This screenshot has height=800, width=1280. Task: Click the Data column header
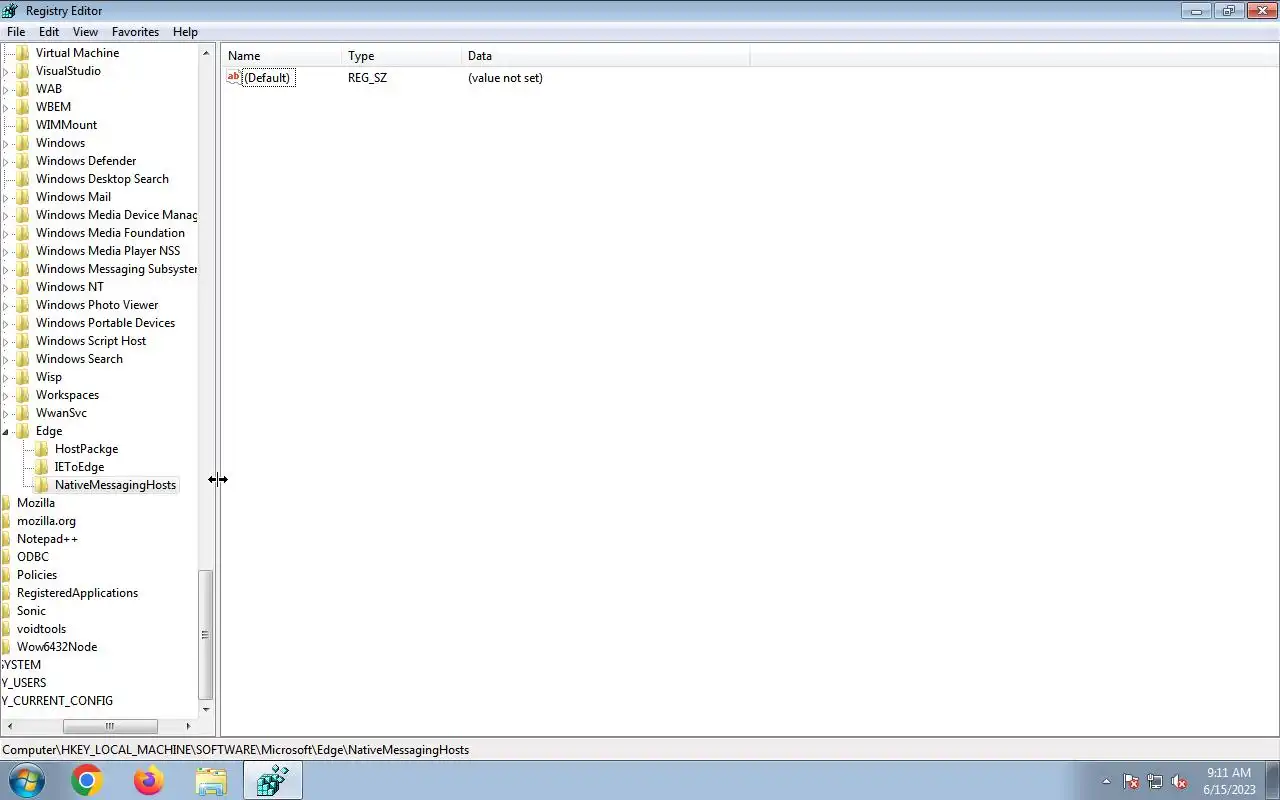[606, 56]
